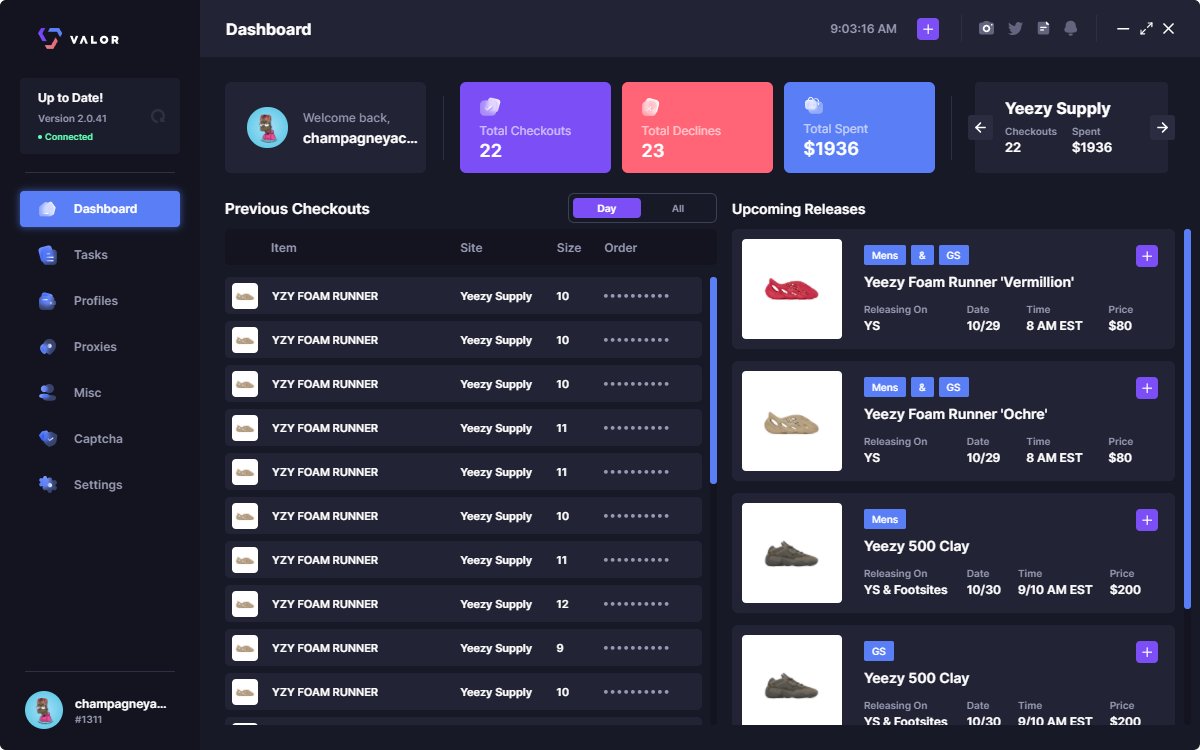Add the Mens Yeezy 500 Clay release
This screenshot has height=750, width=1200.
1147,520
